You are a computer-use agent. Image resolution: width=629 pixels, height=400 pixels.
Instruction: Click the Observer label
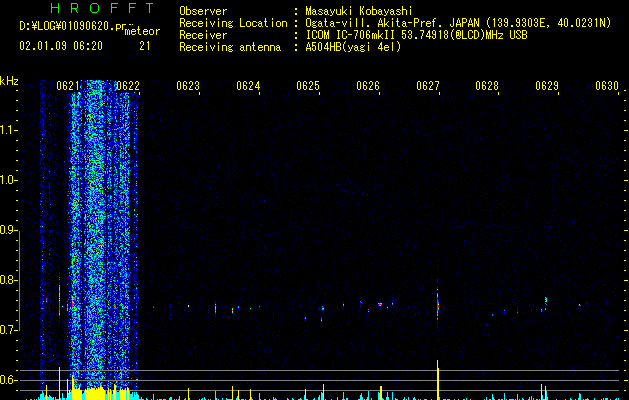point(203,11)
